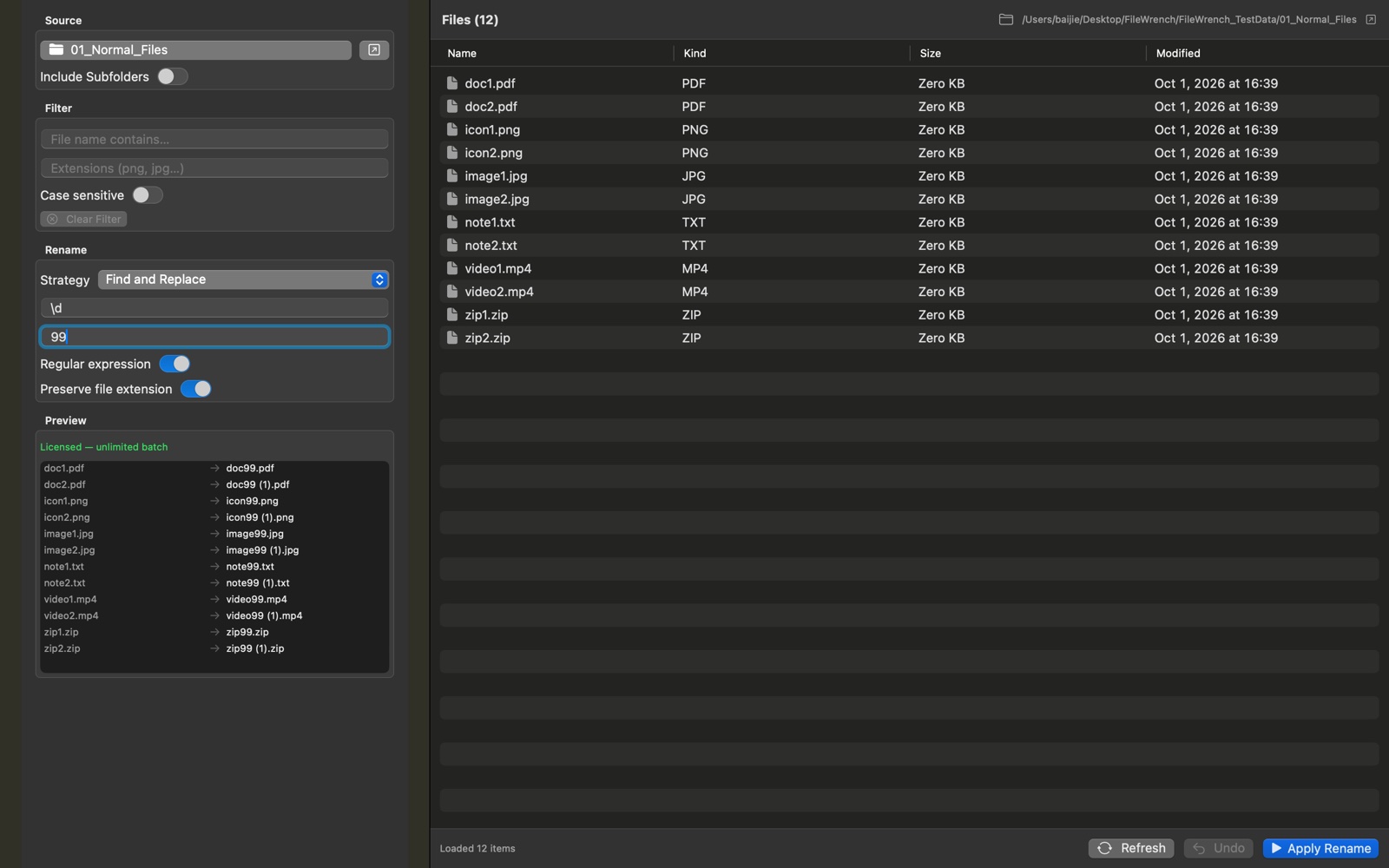
Task: Focus the File name contains field
Action: point(214,139)
